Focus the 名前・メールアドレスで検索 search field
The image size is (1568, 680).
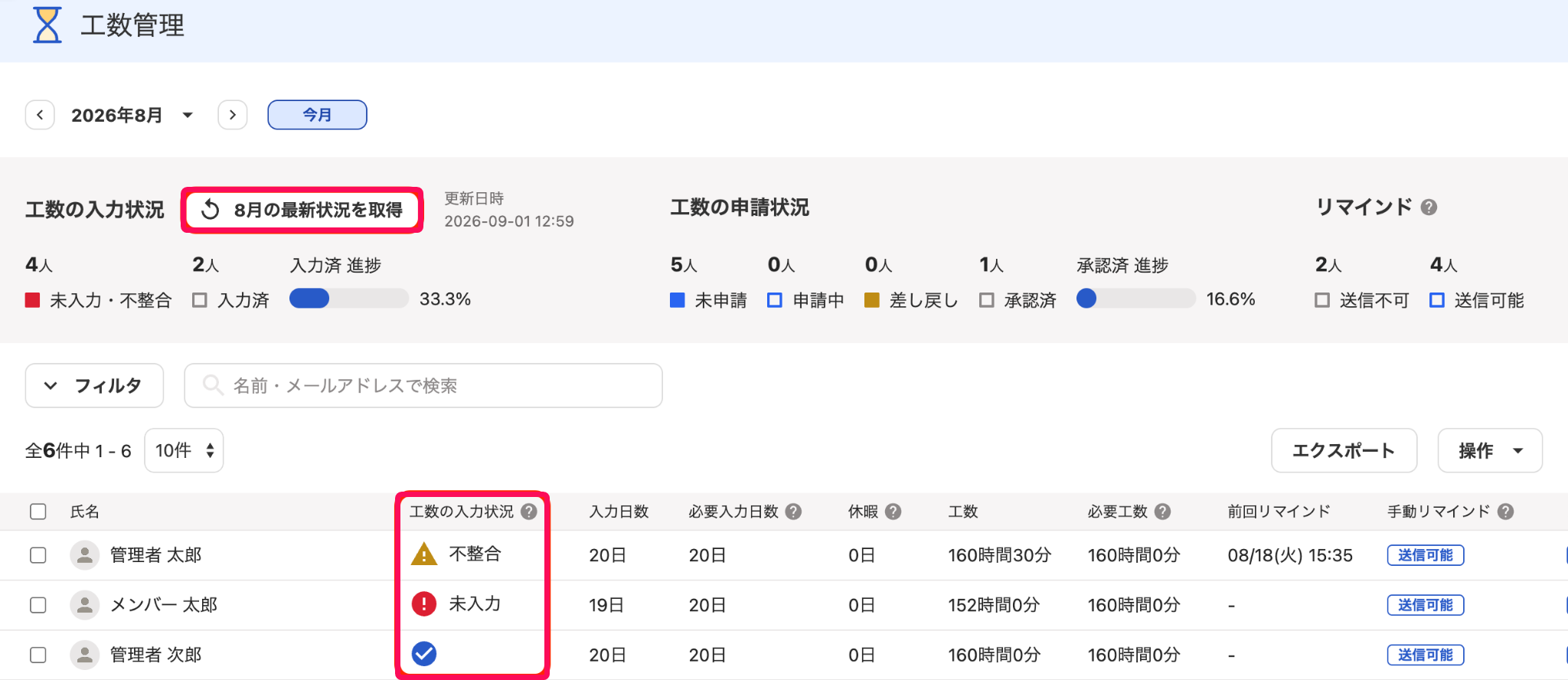click(x=423, y=386)
